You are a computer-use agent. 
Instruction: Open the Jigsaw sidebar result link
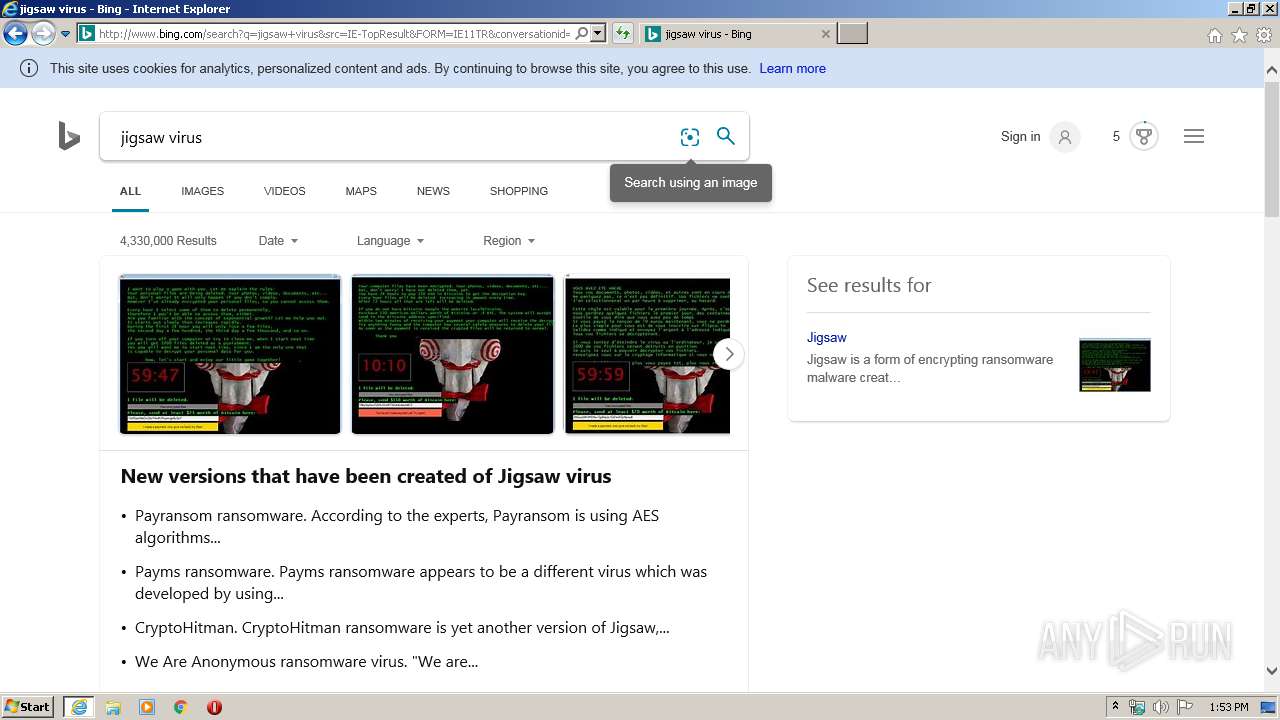(827, 338)
